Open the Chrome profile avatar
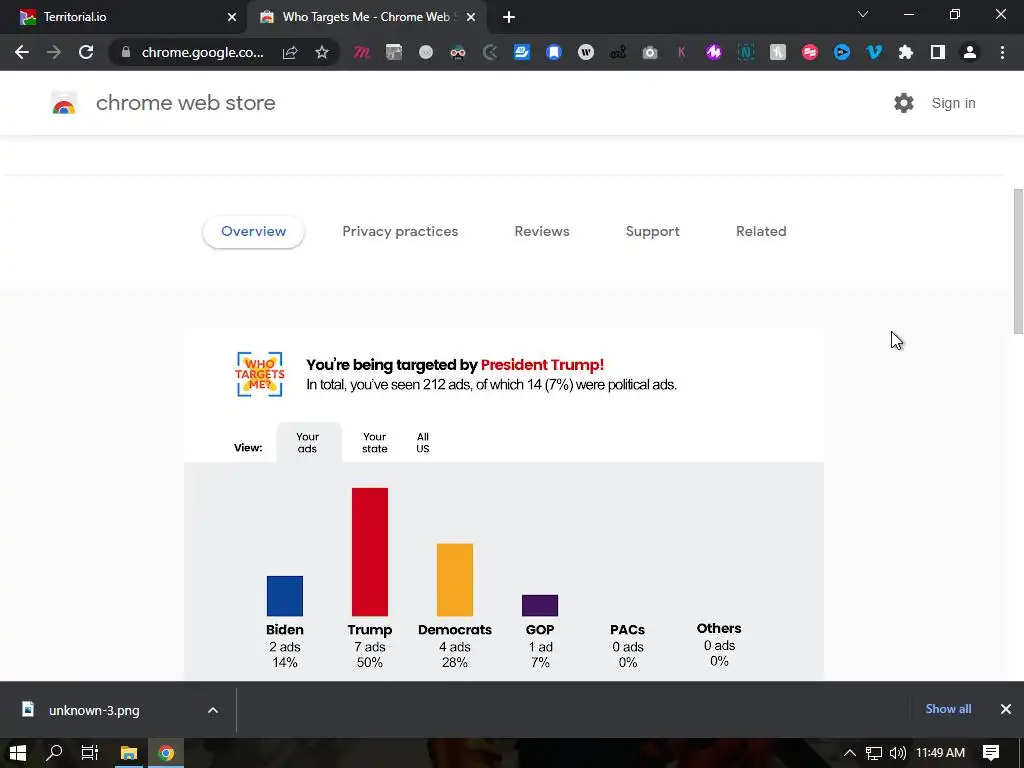 click(970, 52)
